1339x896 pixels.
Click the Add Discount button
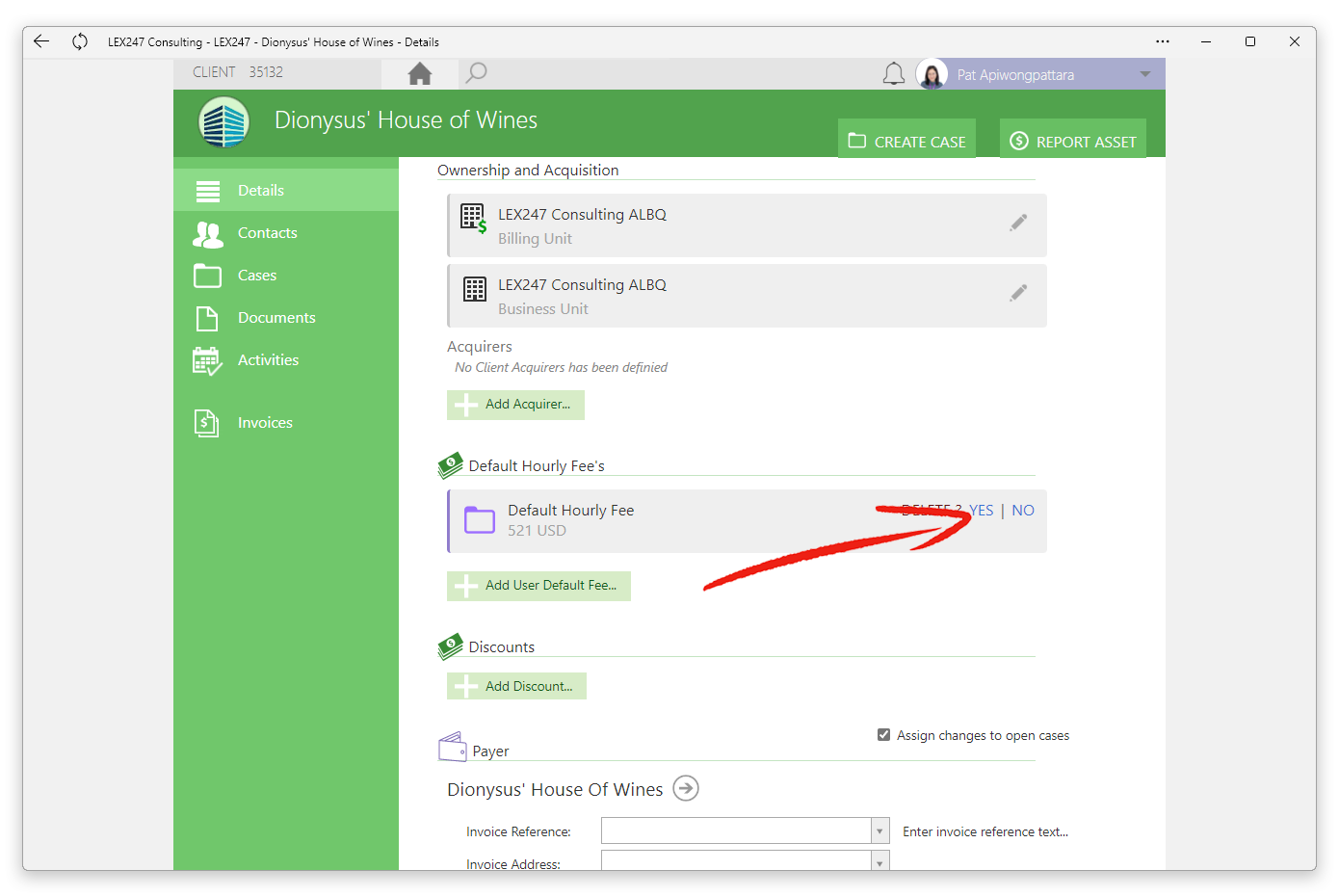coord(516,686)
